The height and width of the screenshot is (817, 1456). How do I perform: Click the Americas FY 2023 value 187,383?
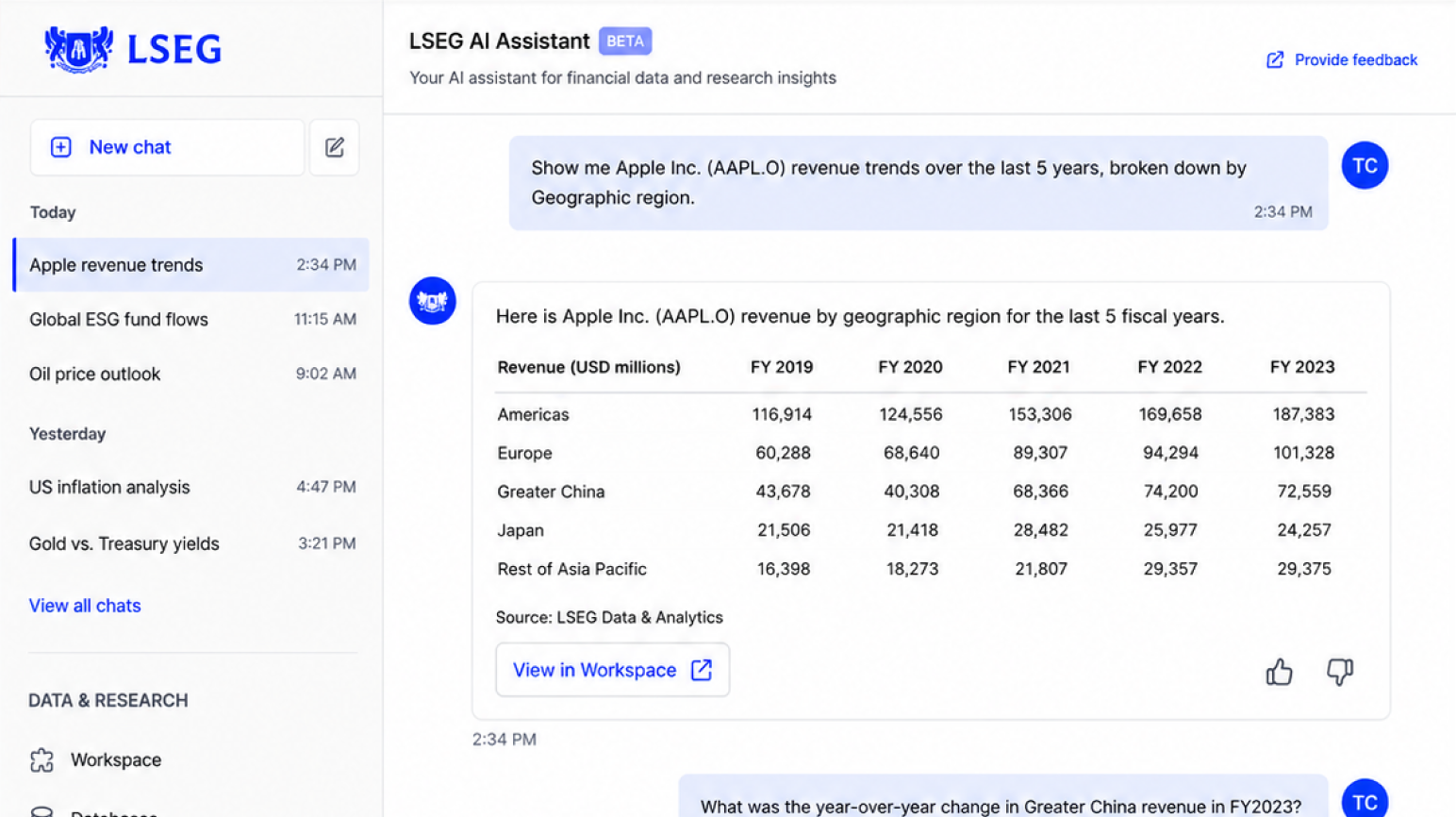pyautogui.click(x=1303, y=415)
